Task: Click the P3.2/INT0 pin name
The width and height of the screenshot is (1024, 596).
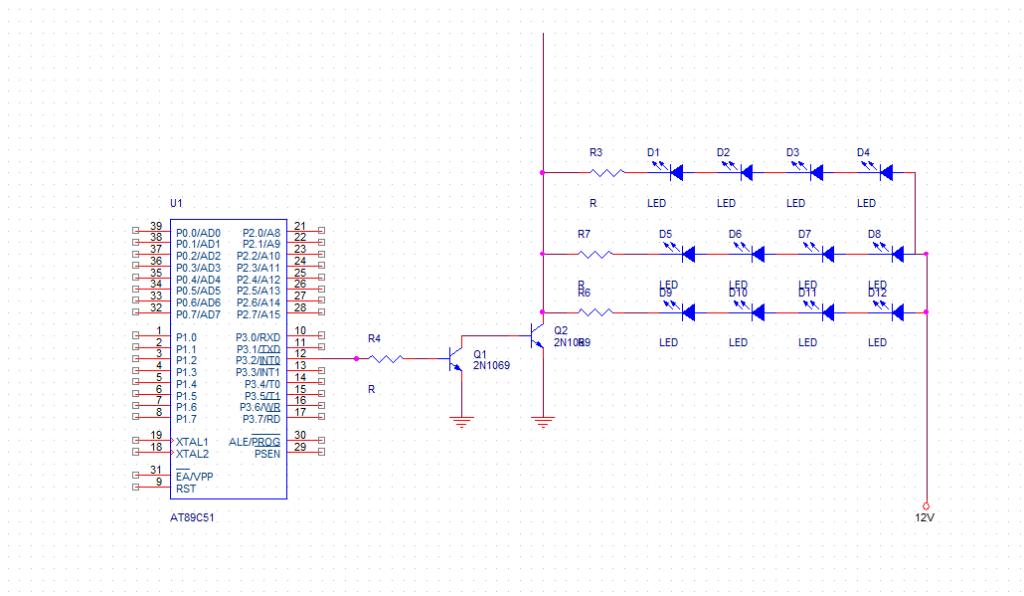Action: pyautogui.click(x=258, y=360)
